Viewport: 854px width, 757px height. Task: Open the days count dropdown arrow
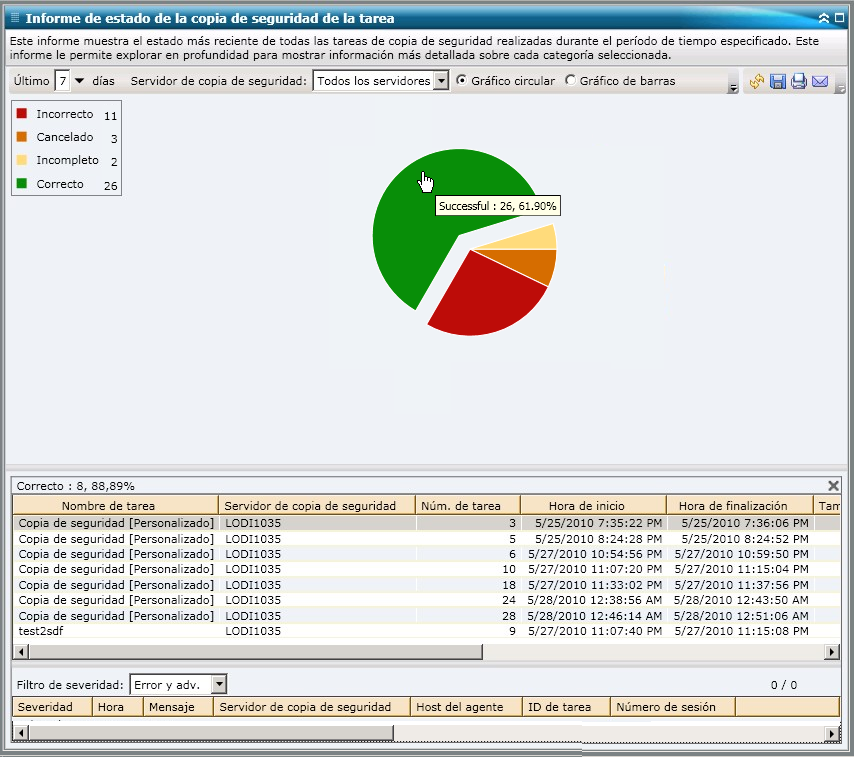click(80, 80)
